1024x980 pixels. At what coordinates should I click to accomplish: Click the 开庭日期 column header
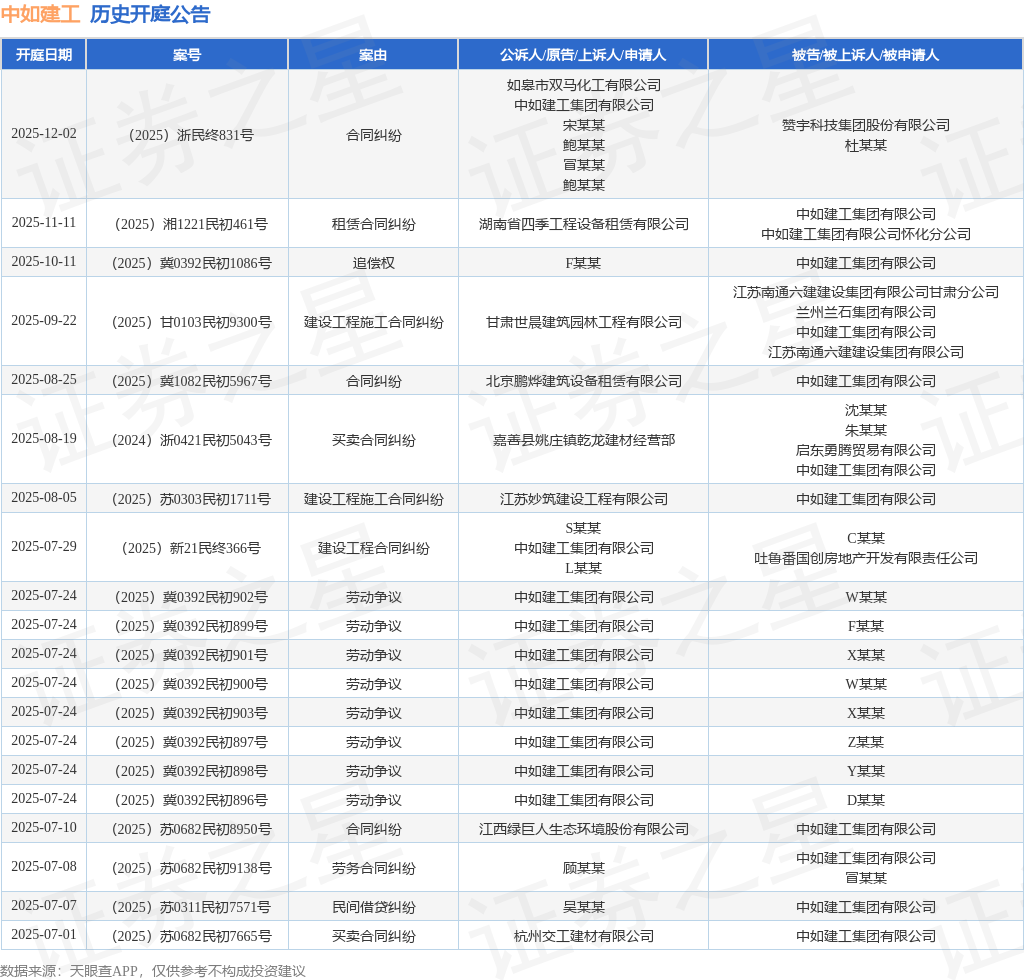click(44, 55)
